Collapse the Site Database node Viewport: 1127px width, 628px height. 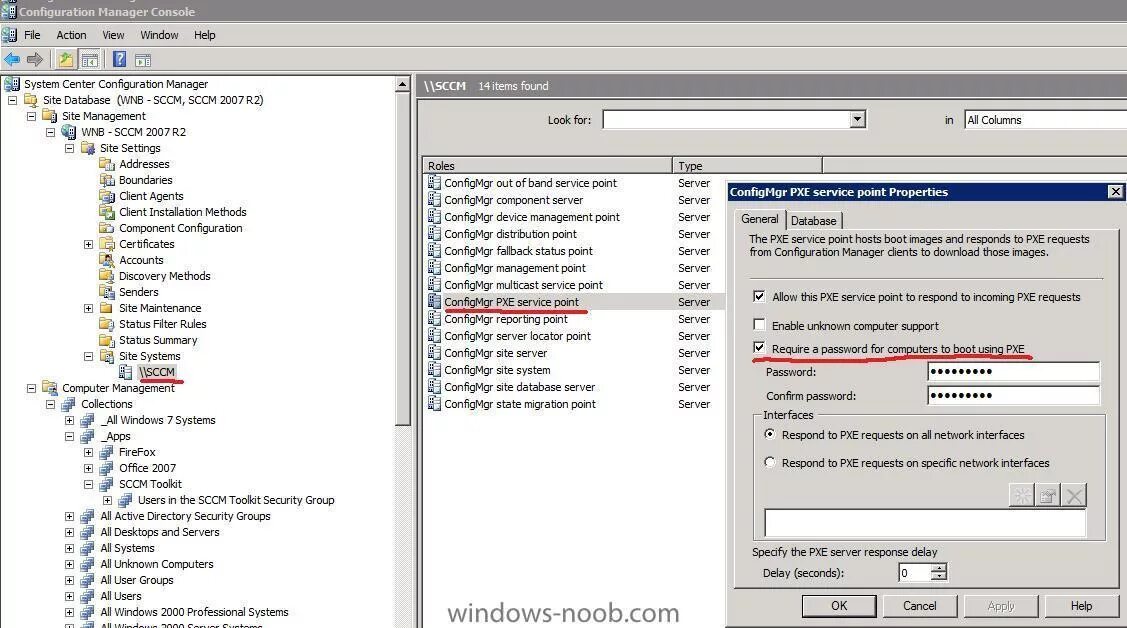[12, 100]
